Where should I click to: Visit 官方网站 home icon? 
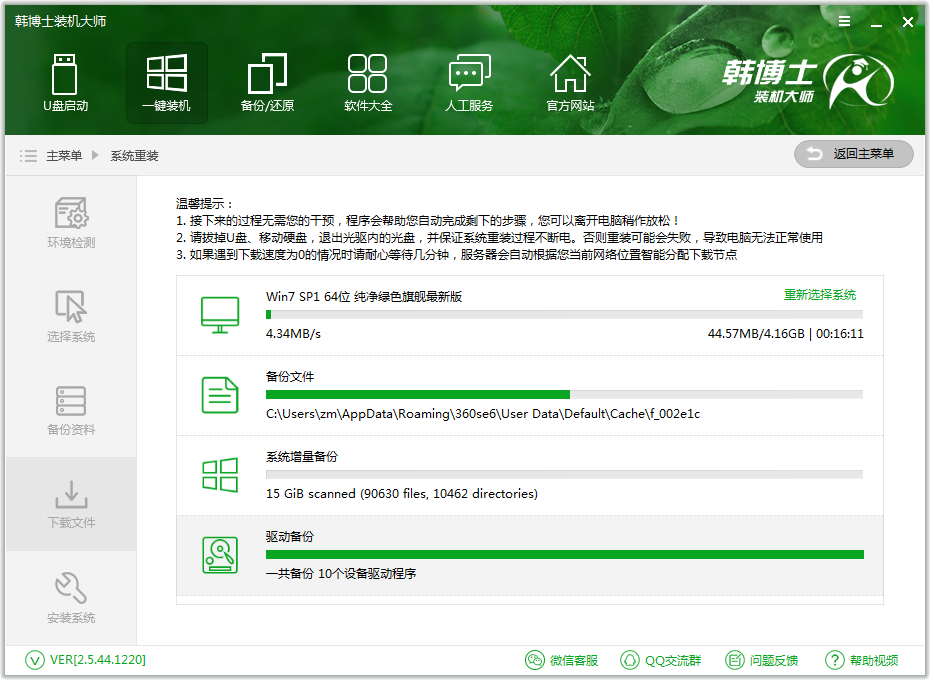[x=570, y=82]
